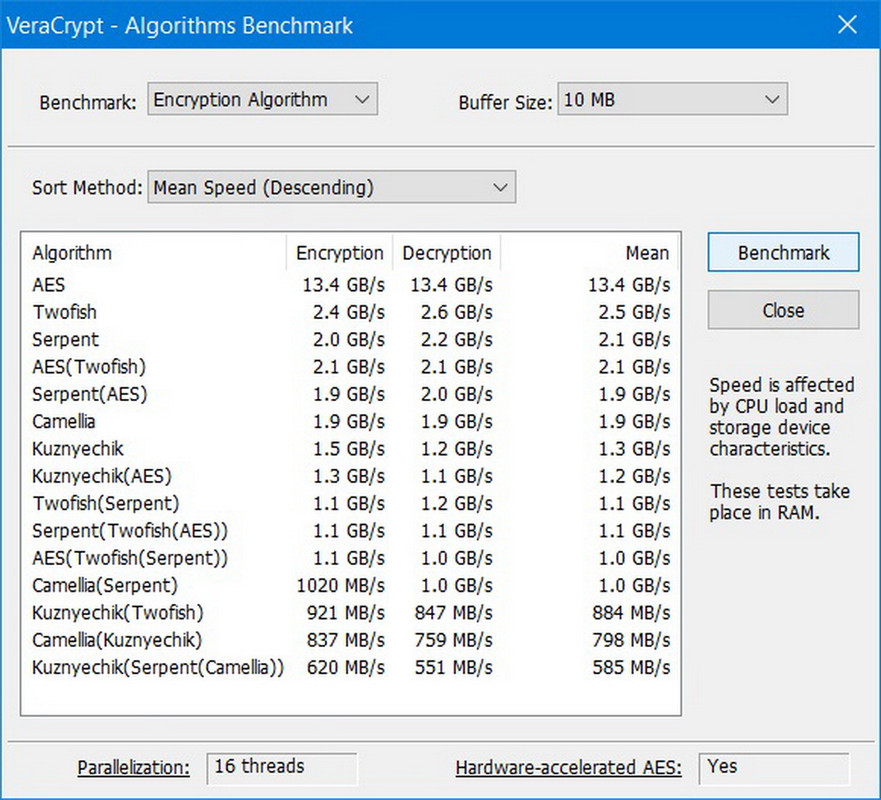Select the Camellia algorithm row
The width and height of the screenshot is (881, 800).
click(x=351, y=421)
